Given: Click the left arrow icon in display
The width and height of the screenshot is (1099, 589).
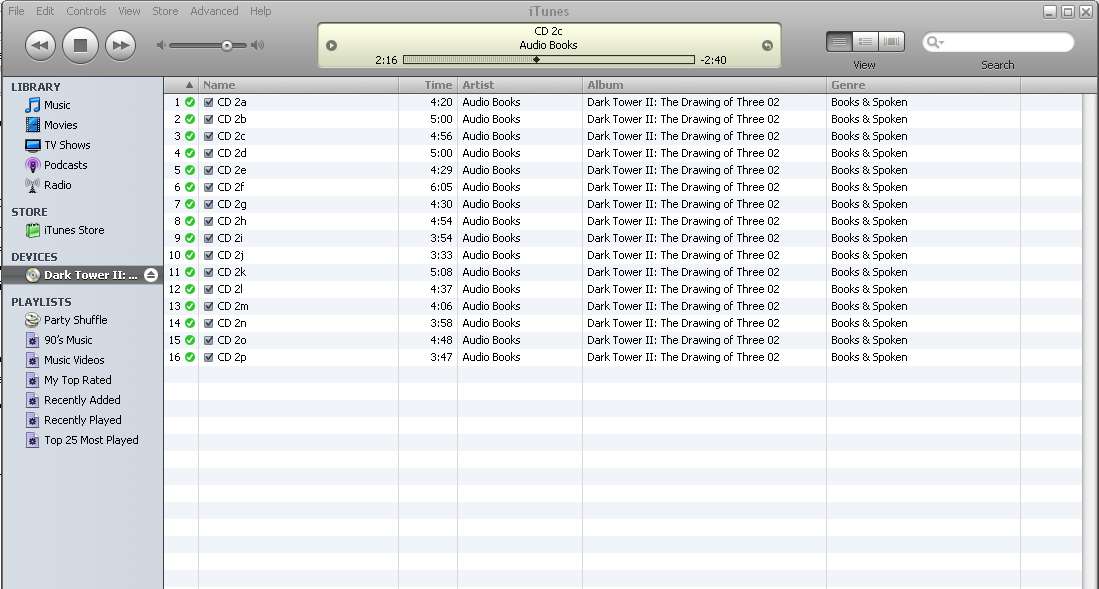Looking at the screenshot, I should click(x=332, y=46).
